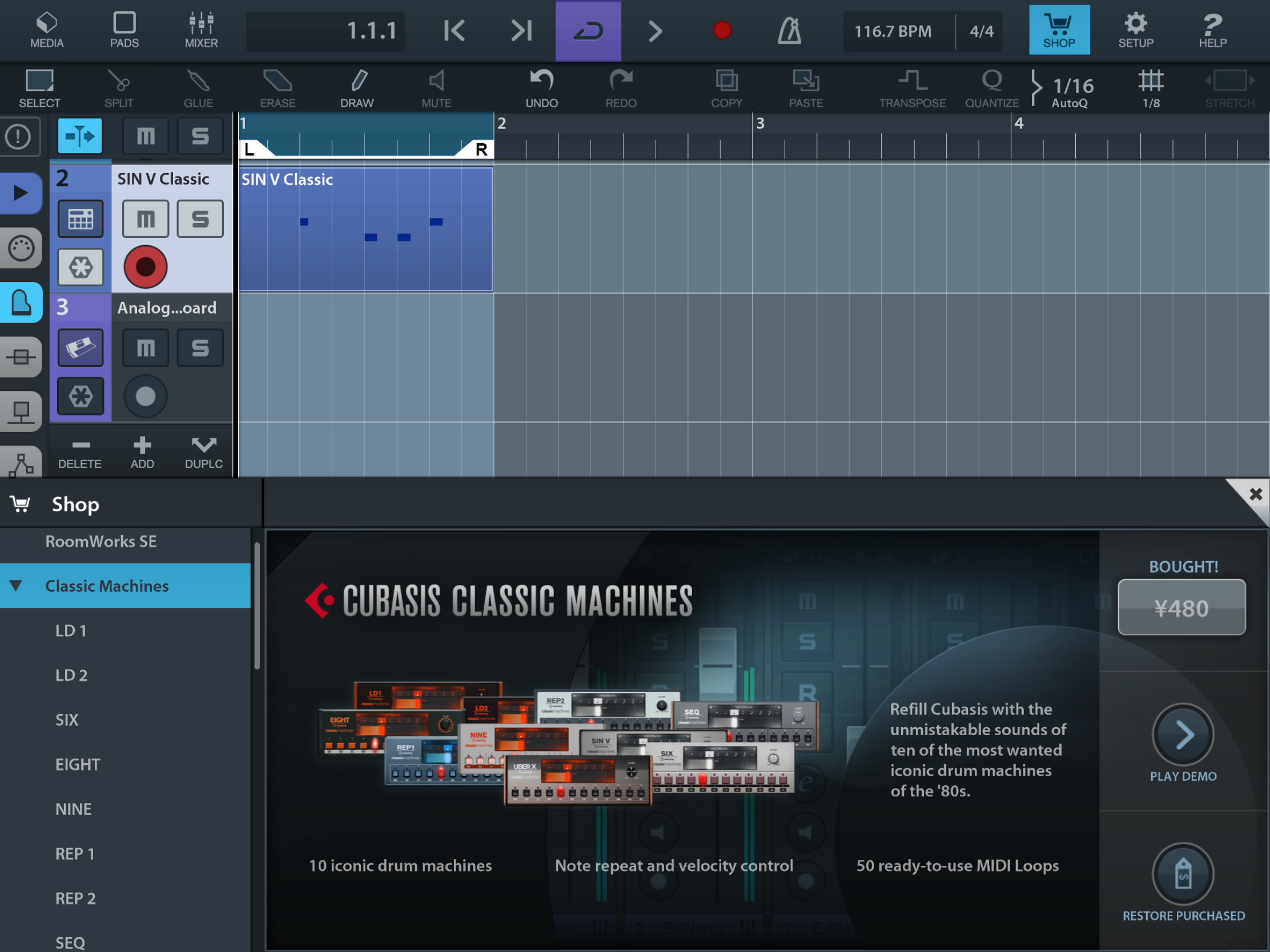Image resolution: width=1270 pixels, height=952 pixels.
Task: Copy the selected event
Action: [x=726, y=88]
